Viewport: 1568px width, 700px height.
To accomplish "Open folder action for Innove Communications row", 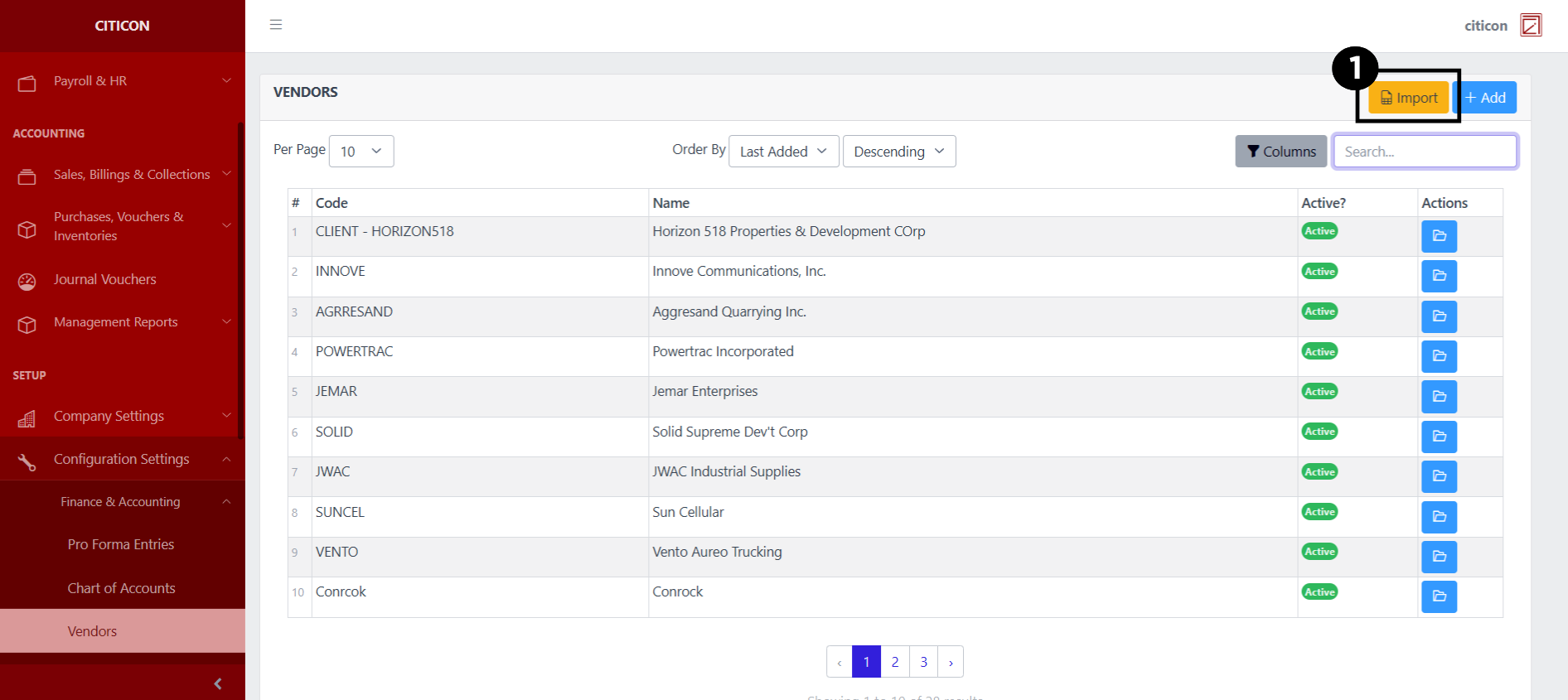I will point(1439,276).
